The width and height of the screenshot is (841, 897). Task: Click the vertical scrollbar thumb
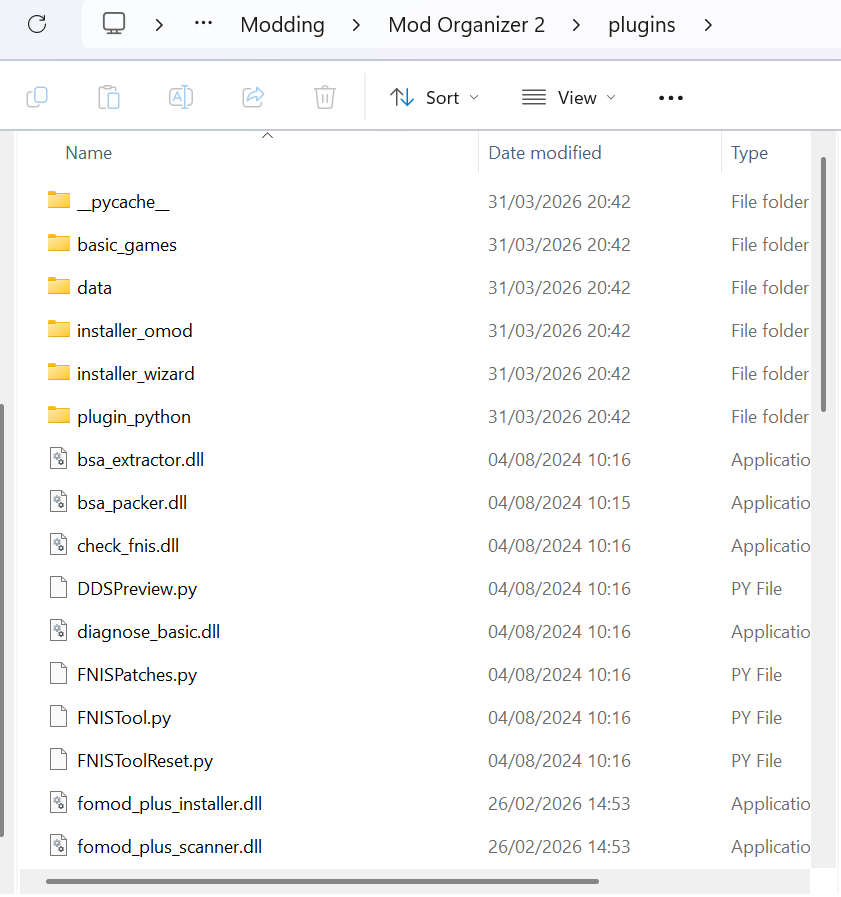[823, 284]
